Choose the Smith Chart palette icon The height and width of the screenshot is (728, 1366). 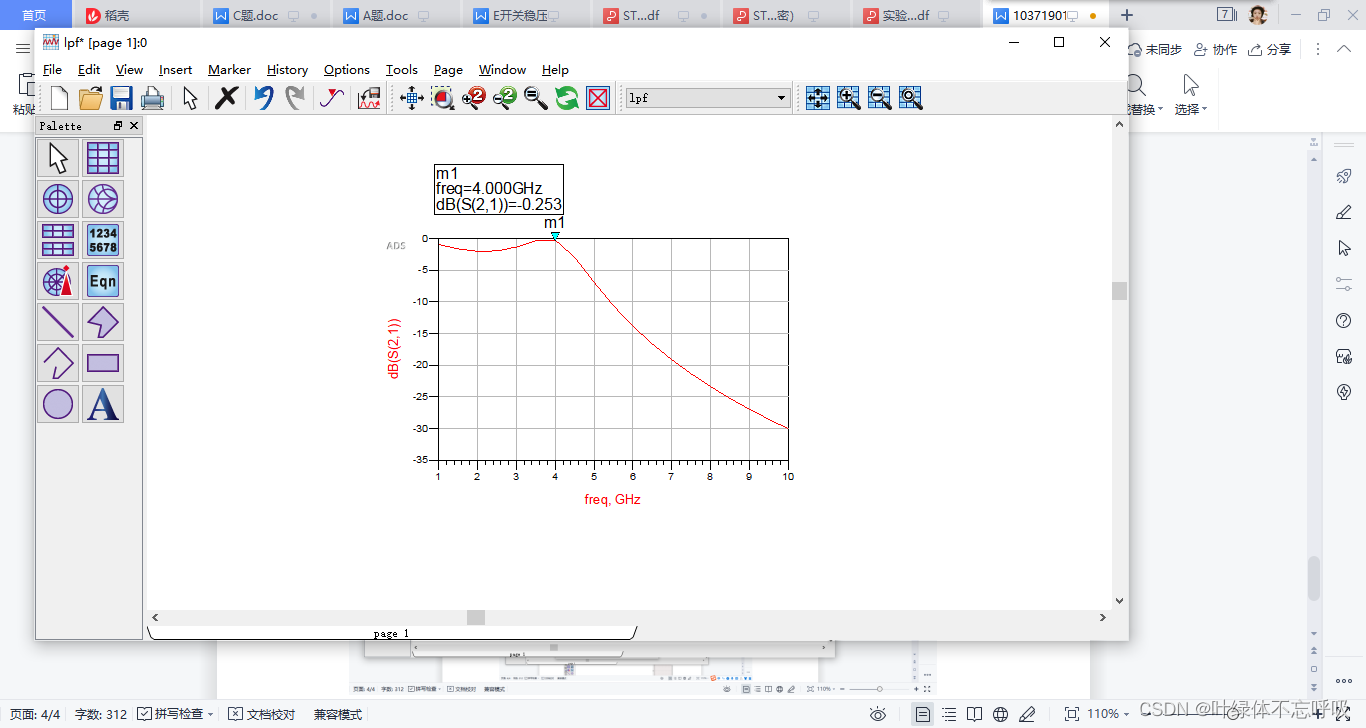(x=103, y=199)
